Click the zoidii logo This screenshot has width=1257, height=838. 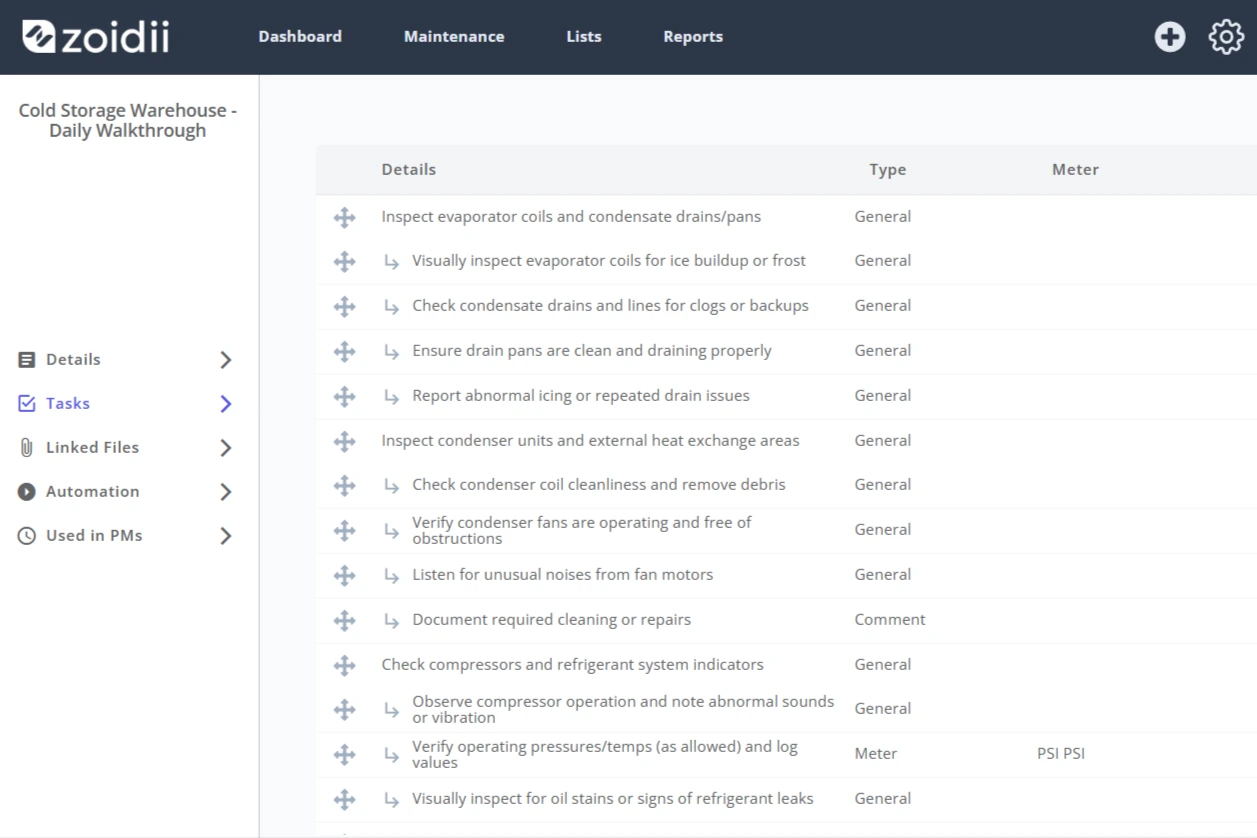pyautogui.click(x=96, y=37)
